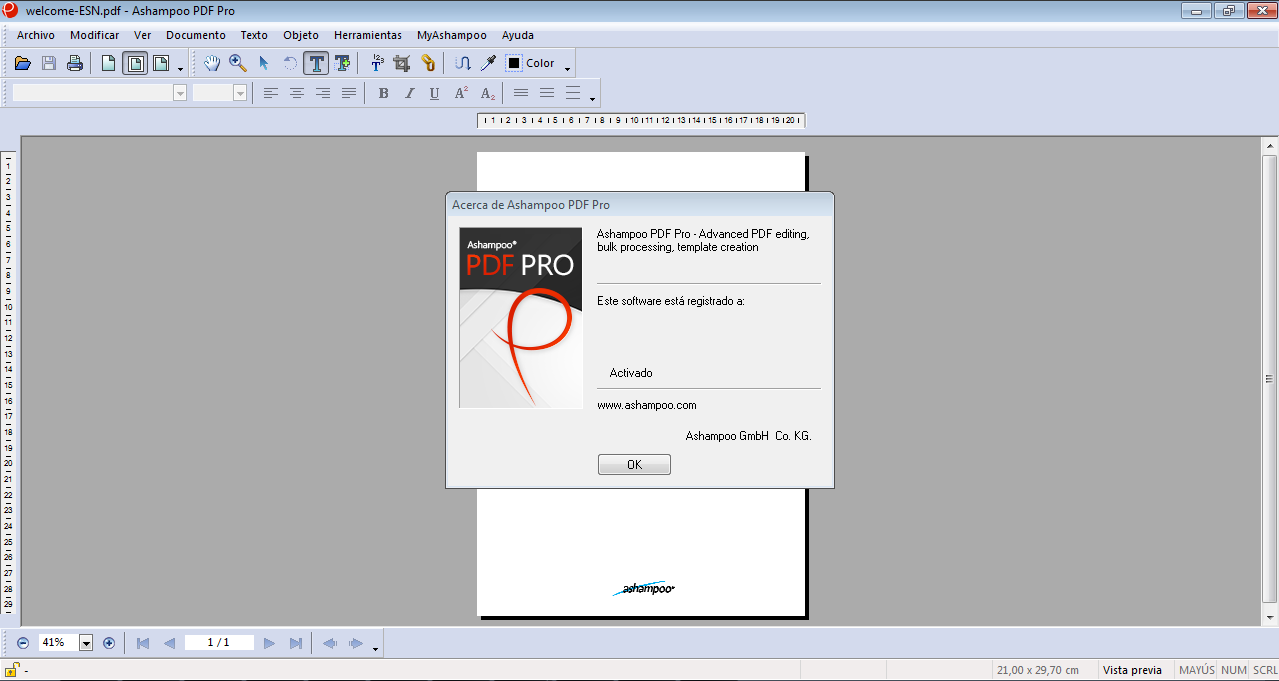
Task: Toggle underline formatting
Action: 434,93
